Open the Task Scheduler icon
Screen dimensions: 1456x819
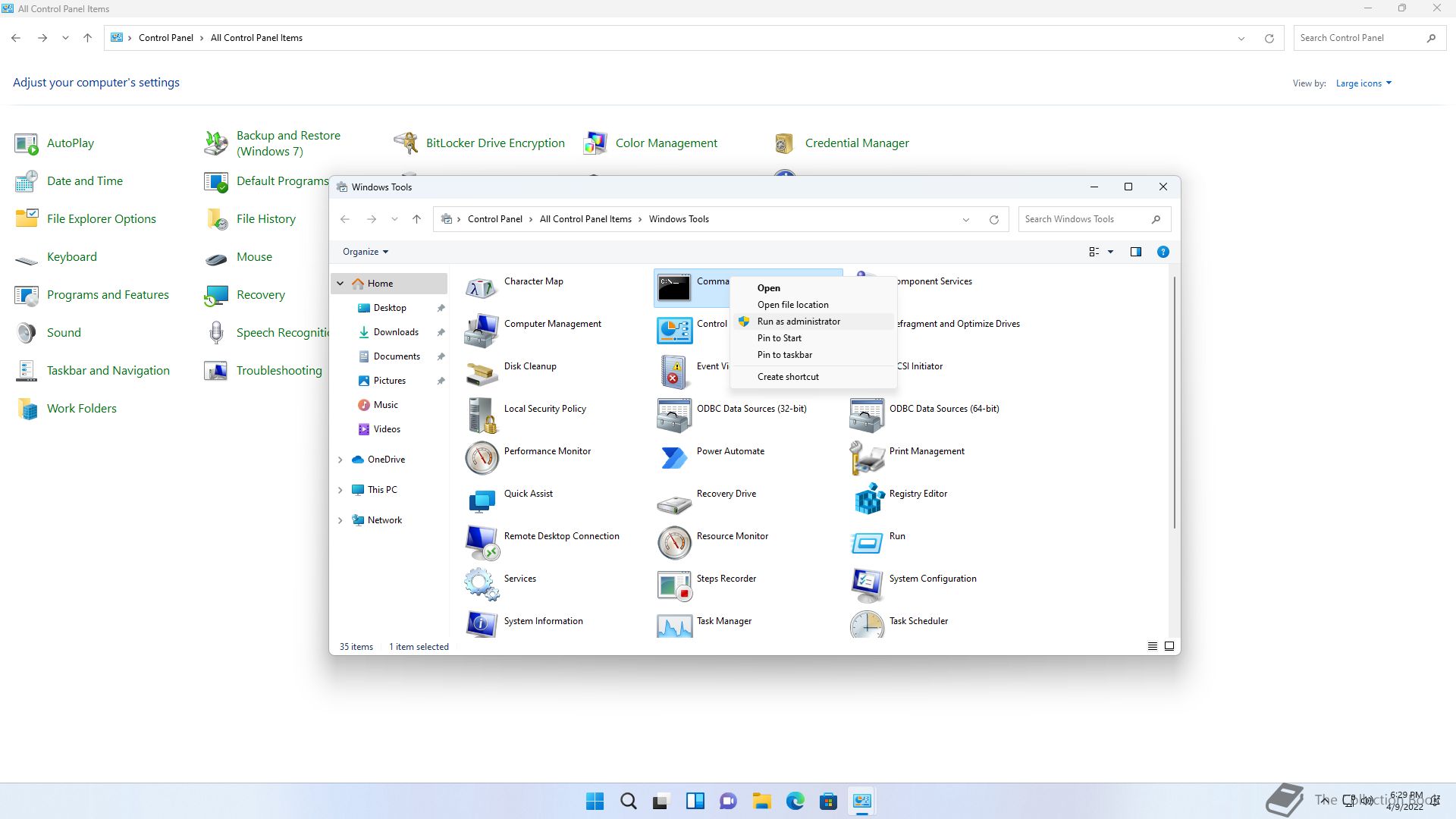pyautogui.click(x=867, y=623)
